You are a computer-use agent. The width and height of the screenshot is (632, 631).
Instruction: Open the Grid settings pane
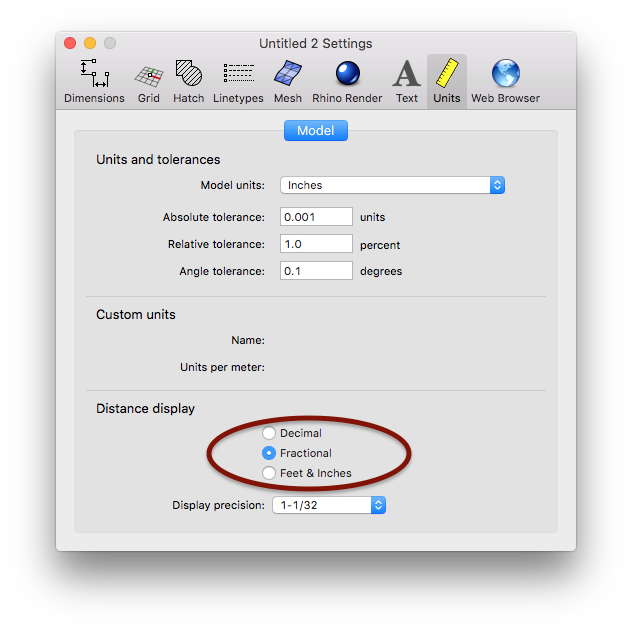tap(149, 81)
